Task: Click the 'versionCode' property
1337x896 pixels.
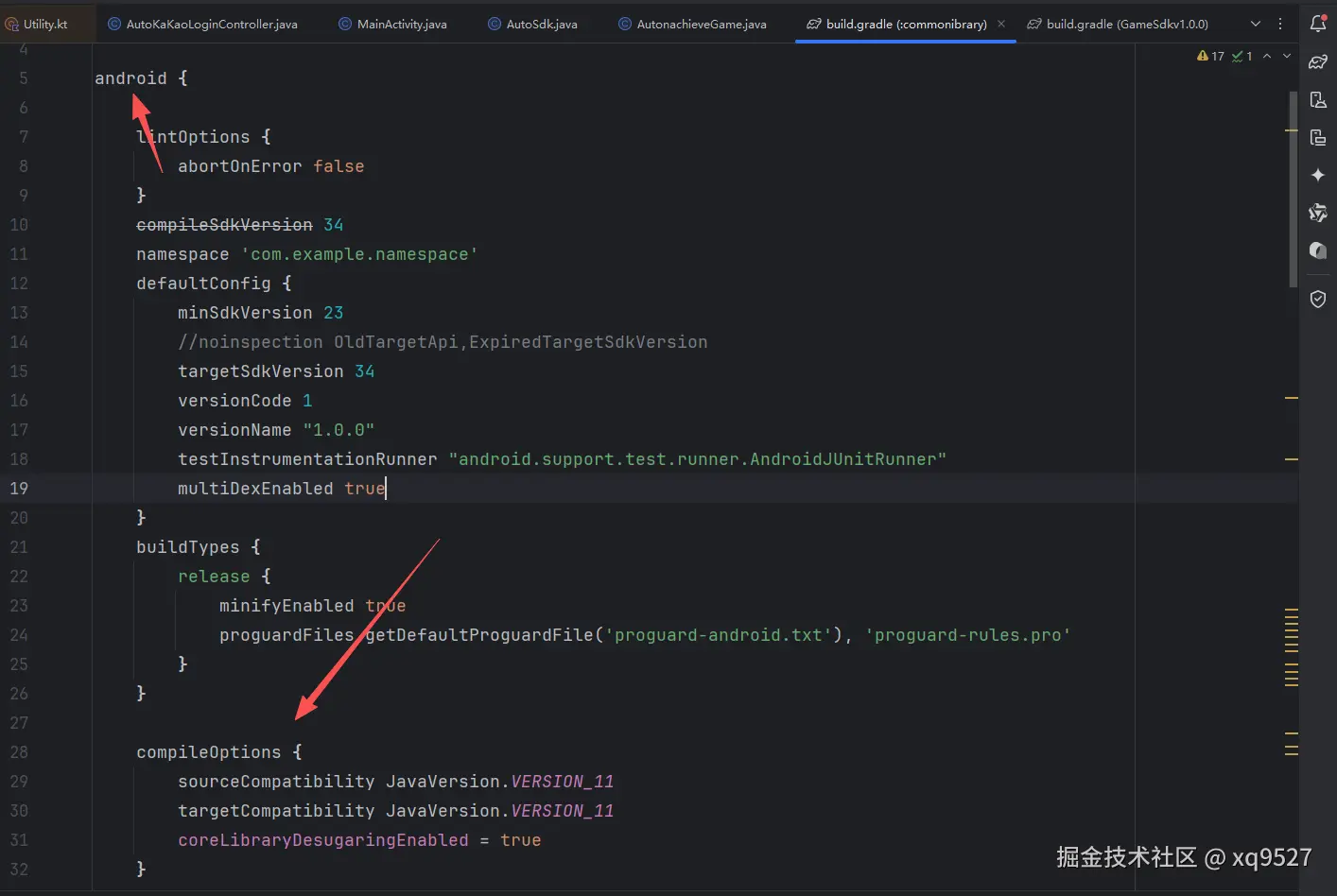Action: tap(234, 401)
